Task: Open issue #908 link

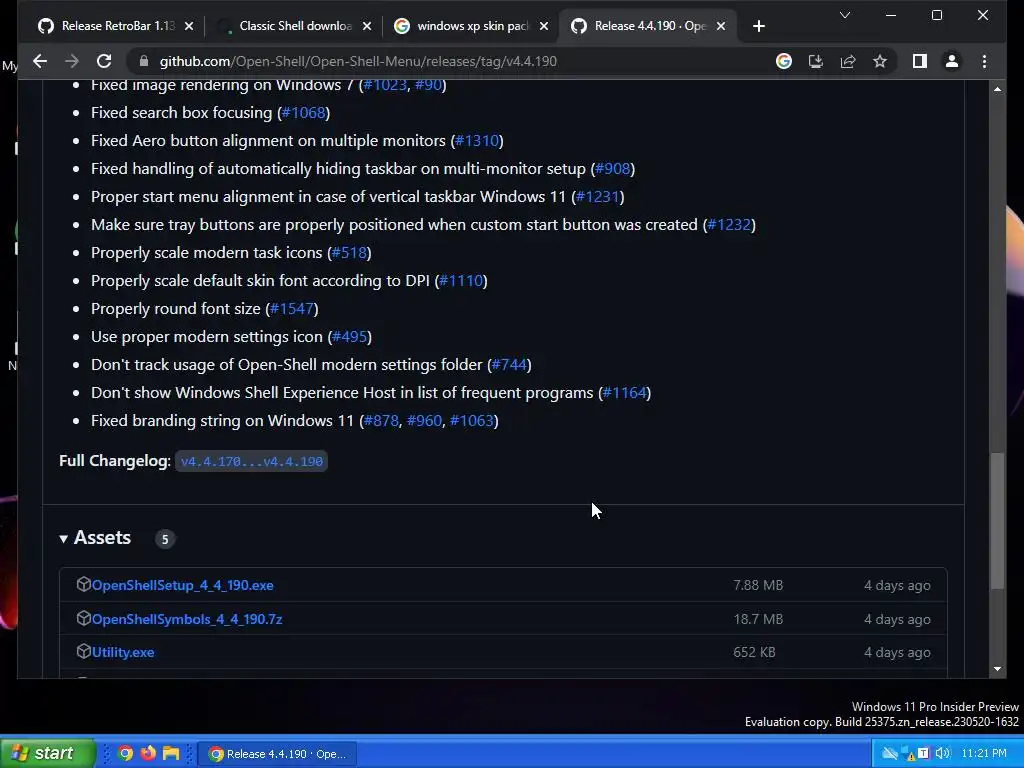Action: [x=613, y=169]
